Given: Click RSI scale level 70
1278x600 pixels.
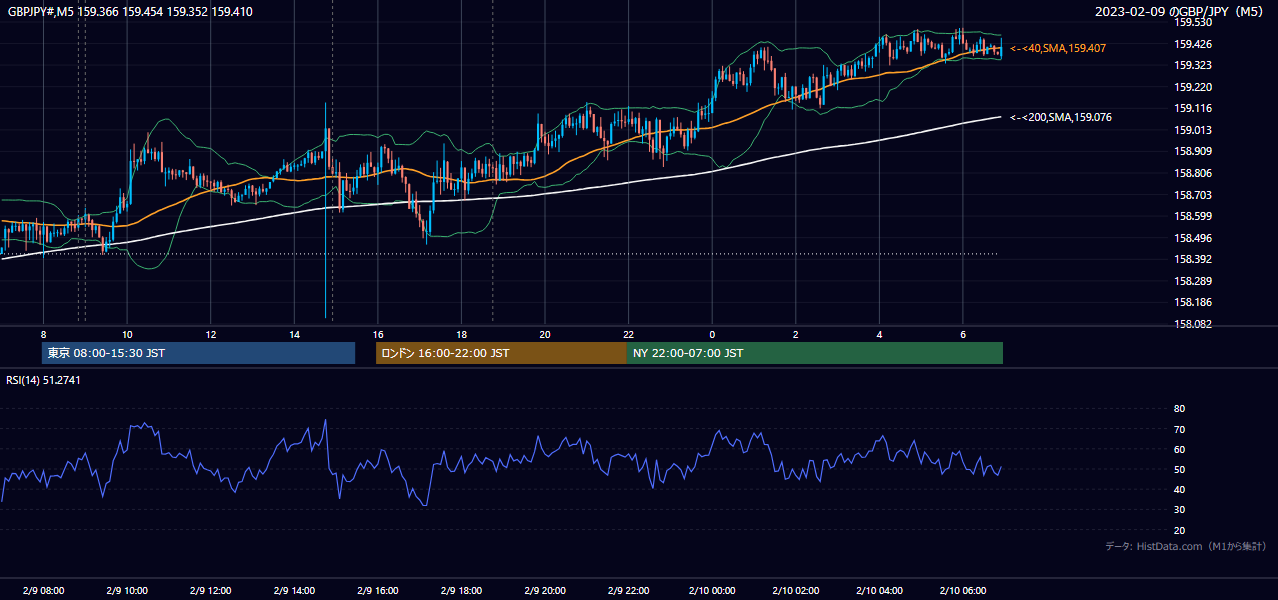Looking at the screenshot, I should coord(1180,429).
